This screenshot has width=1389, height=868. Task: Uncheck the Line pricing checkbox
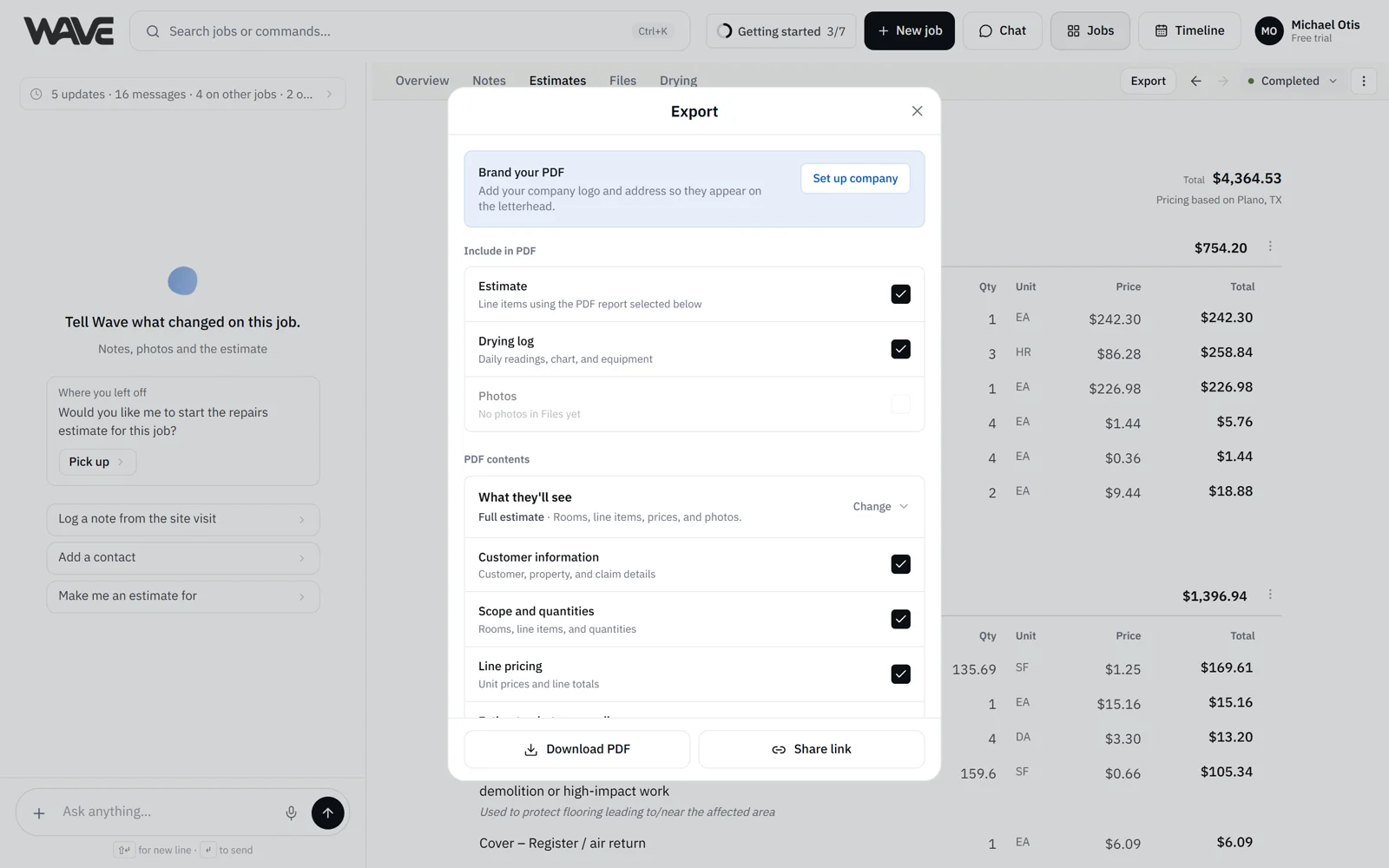901,674
